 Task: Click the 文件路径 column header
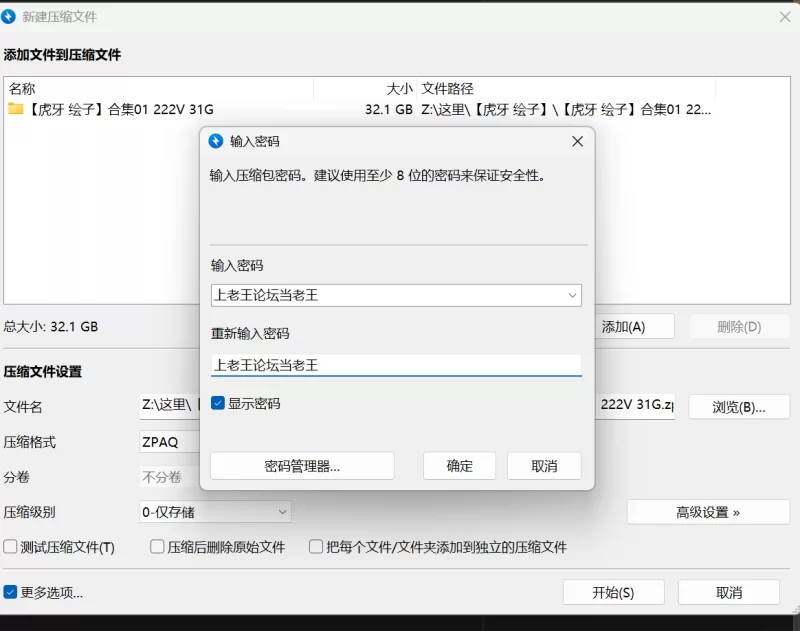566,89
